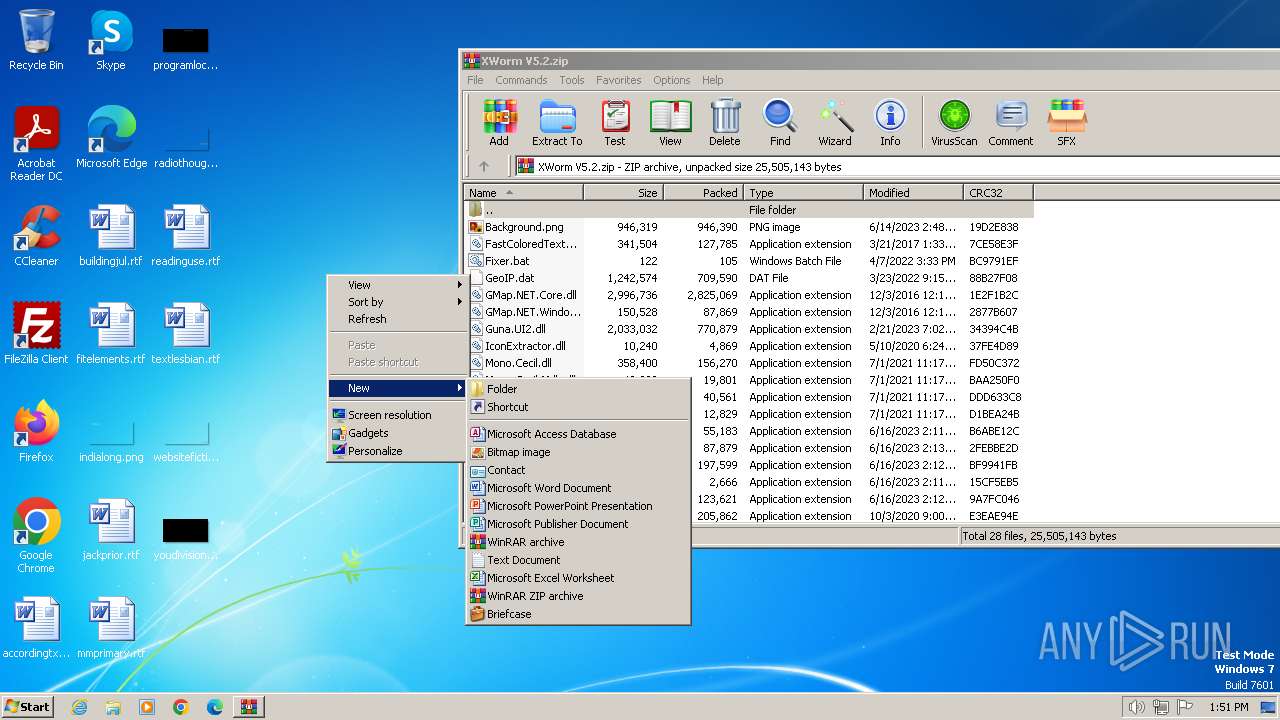Sort by the Modified column header
This screenshot has height=720, width=1280.
[913, 193]
